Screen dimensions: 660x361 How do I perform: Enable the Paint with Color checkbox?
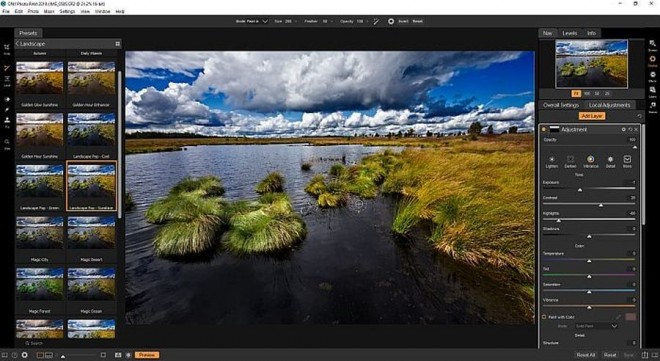coord(544,317)
